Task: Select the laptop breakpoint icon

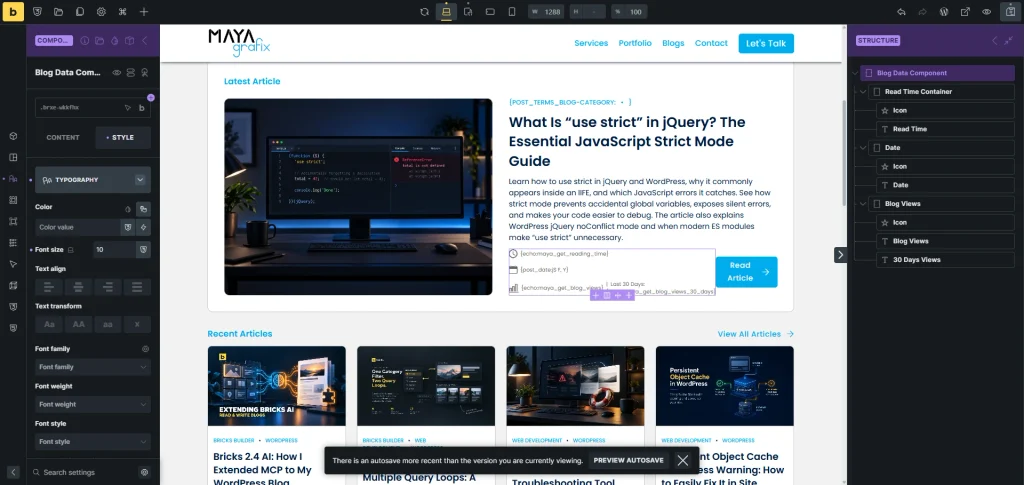Action: (447, 12)
